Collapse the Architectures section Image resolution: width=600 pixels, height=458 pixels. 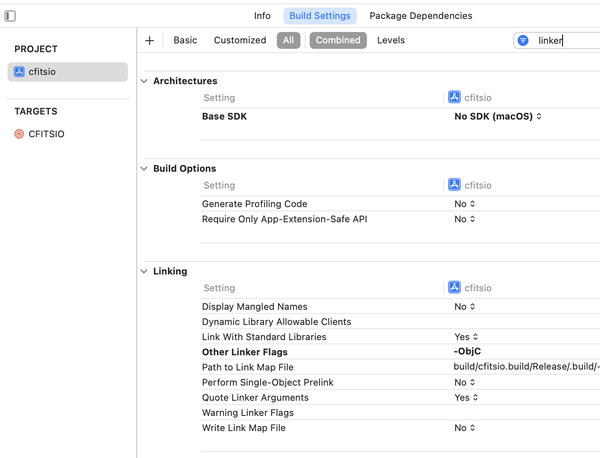(x=144, y=81)
